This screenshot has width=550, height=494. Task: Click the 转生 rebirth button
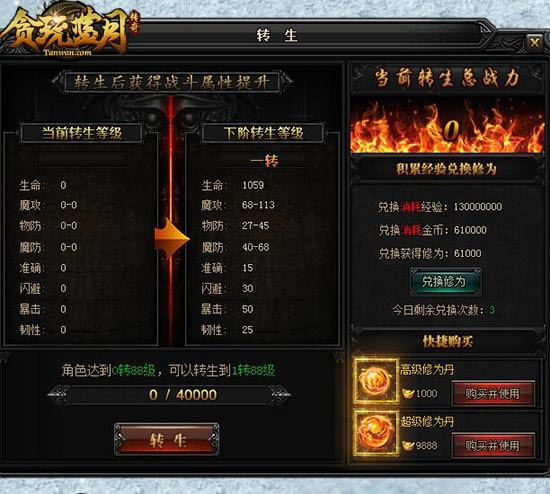pyautogui.click(x=167, y=439)
